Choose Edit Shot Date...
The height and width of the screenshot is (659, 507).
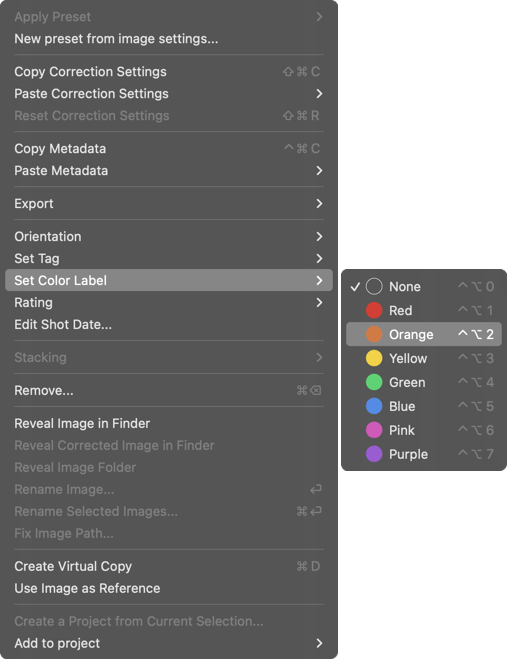169,324
